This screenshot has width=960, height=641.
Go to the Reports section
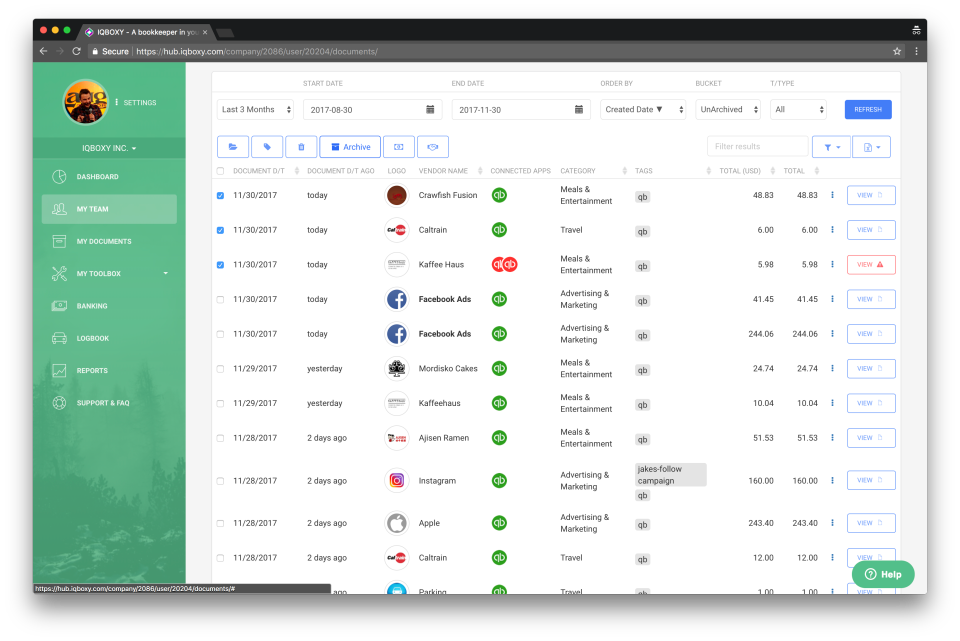coord(90,370)
